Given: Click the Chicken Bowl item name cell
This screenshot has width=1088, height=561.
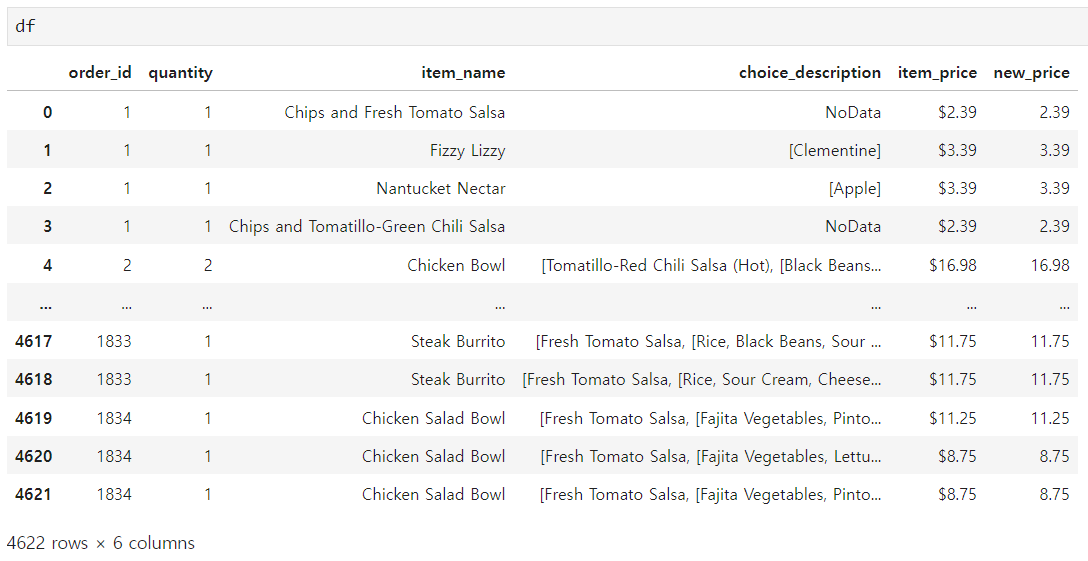Looking at the screenshot, I should coord(457,265).
